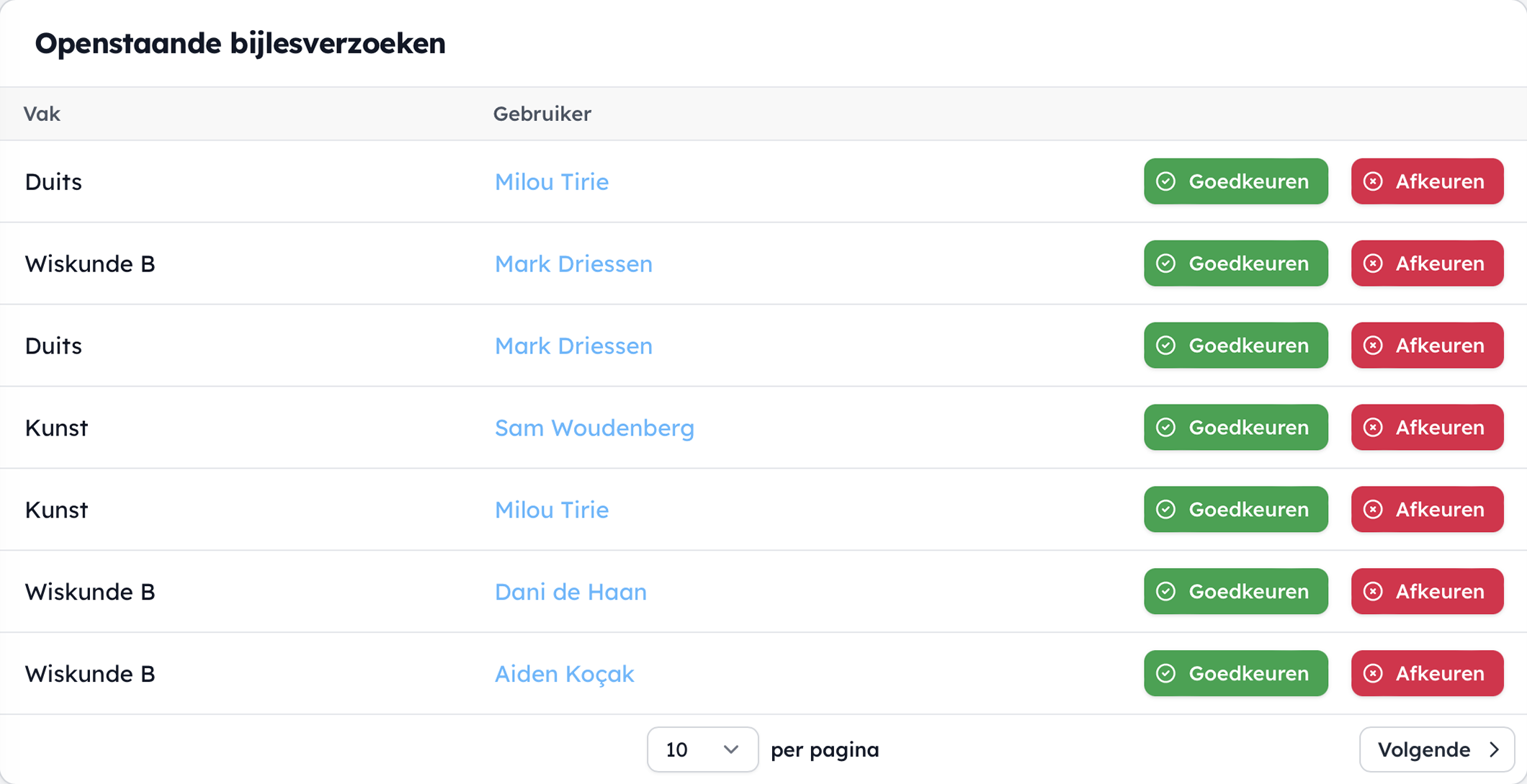Reject Aiden Koçak's Wiskunde B request
The image size is (1527, 784).
tap(1427, 674)
